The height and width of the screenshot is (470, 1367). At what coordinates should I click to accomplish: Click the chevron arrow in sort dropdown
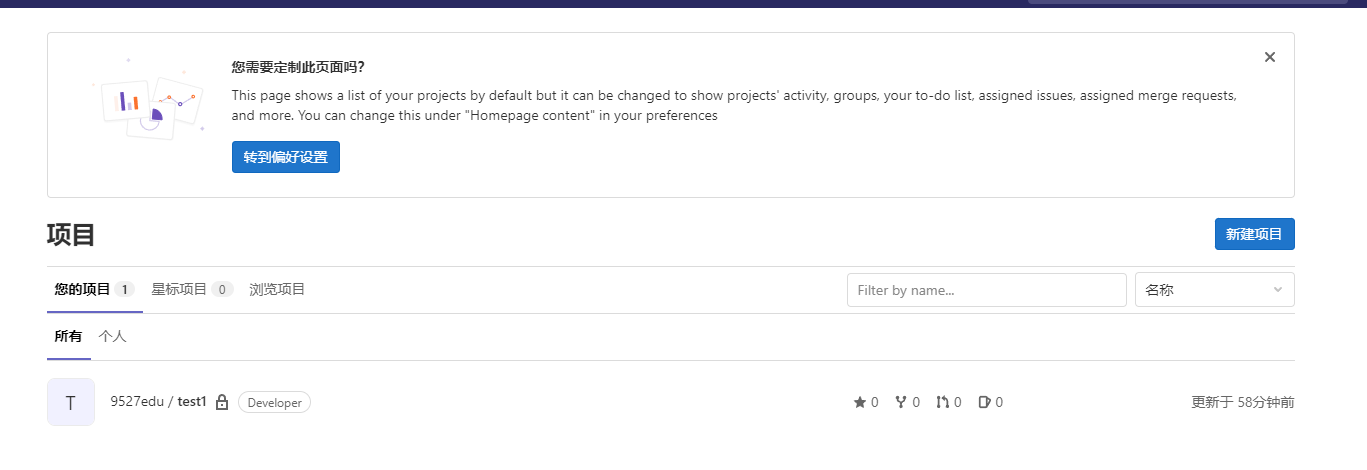[x=1277, y=290]
